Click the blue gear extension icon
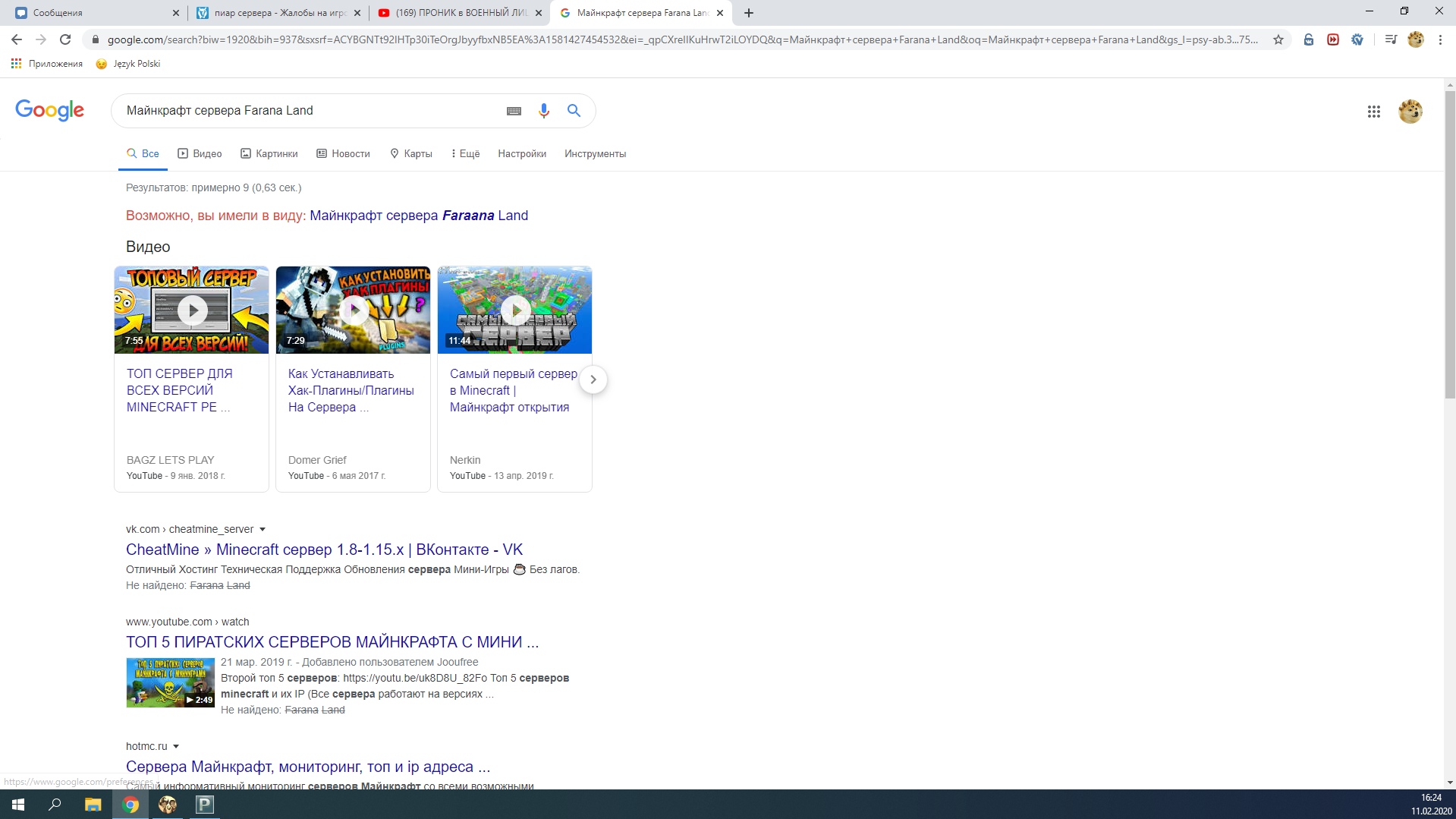Viewport: 1456px width, 819px height. [x=1357, y=39]
